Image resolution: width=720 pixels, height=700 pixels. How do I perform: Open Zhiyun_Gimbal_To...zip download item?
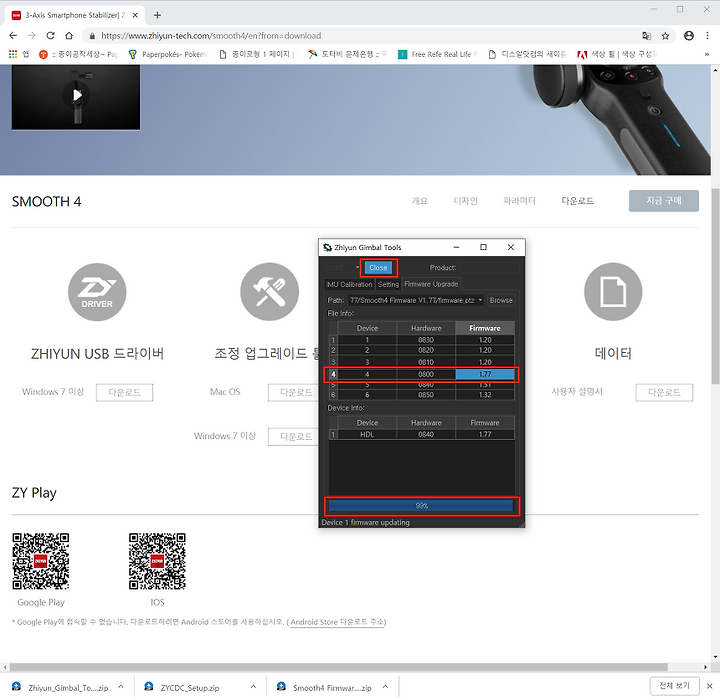pos(62,688)
